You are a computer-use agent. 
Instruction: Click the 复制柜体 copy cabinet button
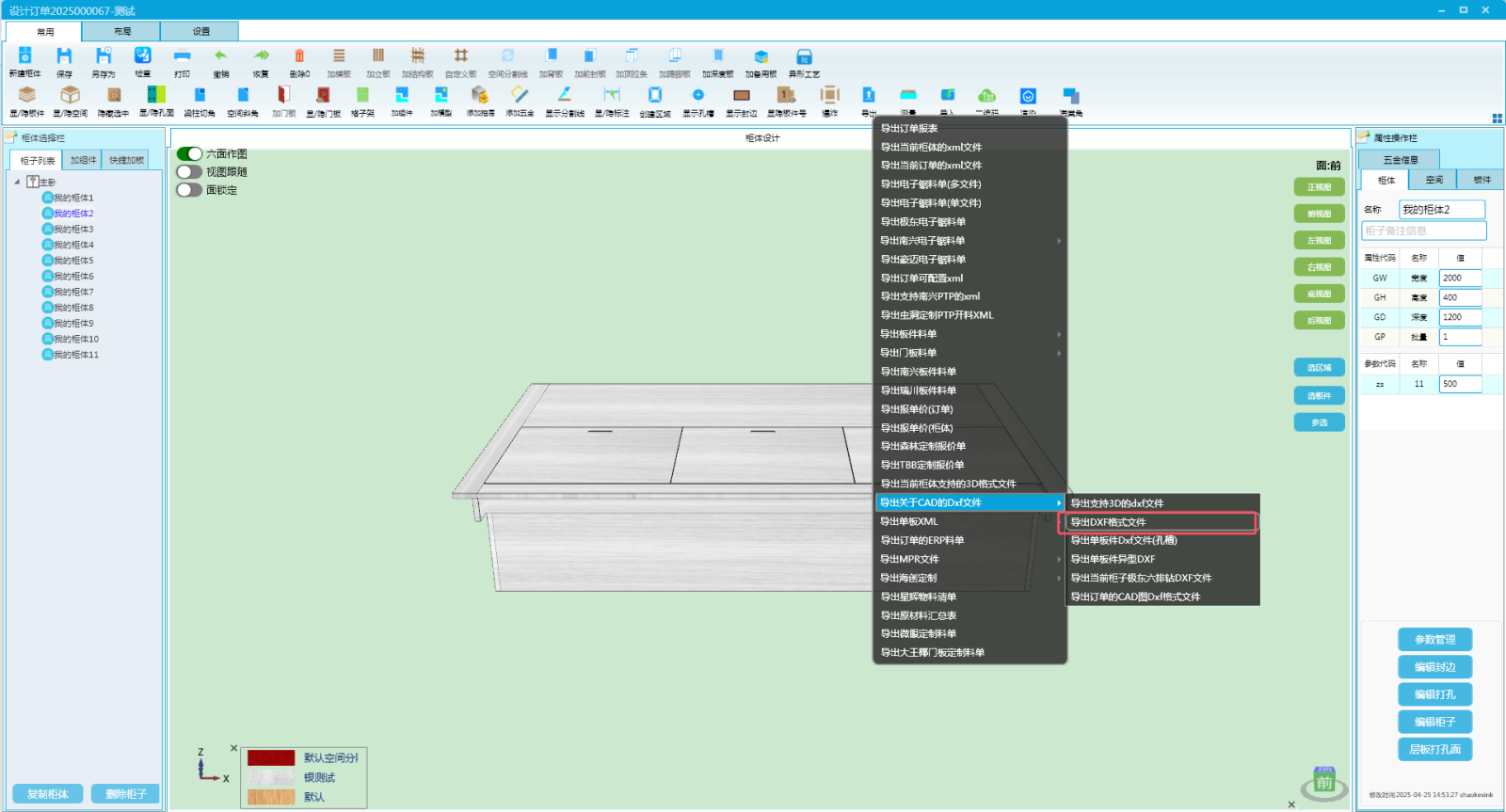(x=47, y=794)
